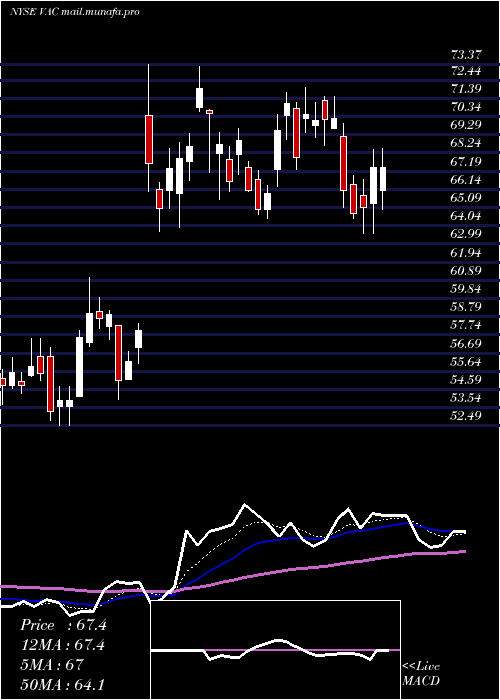Click the 67.19 price axis label

467,161
